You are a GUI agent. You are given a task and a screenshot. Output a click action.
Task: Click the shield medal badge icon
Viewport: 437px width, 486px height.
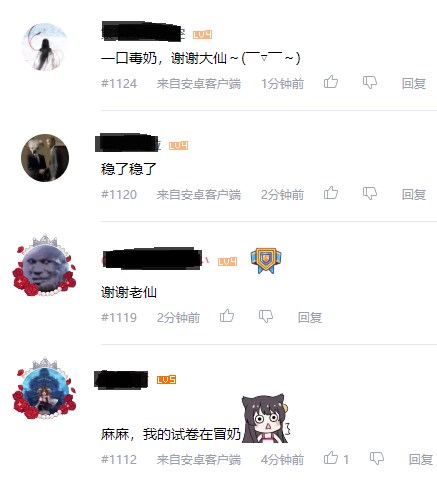click(x=266, y=261)
